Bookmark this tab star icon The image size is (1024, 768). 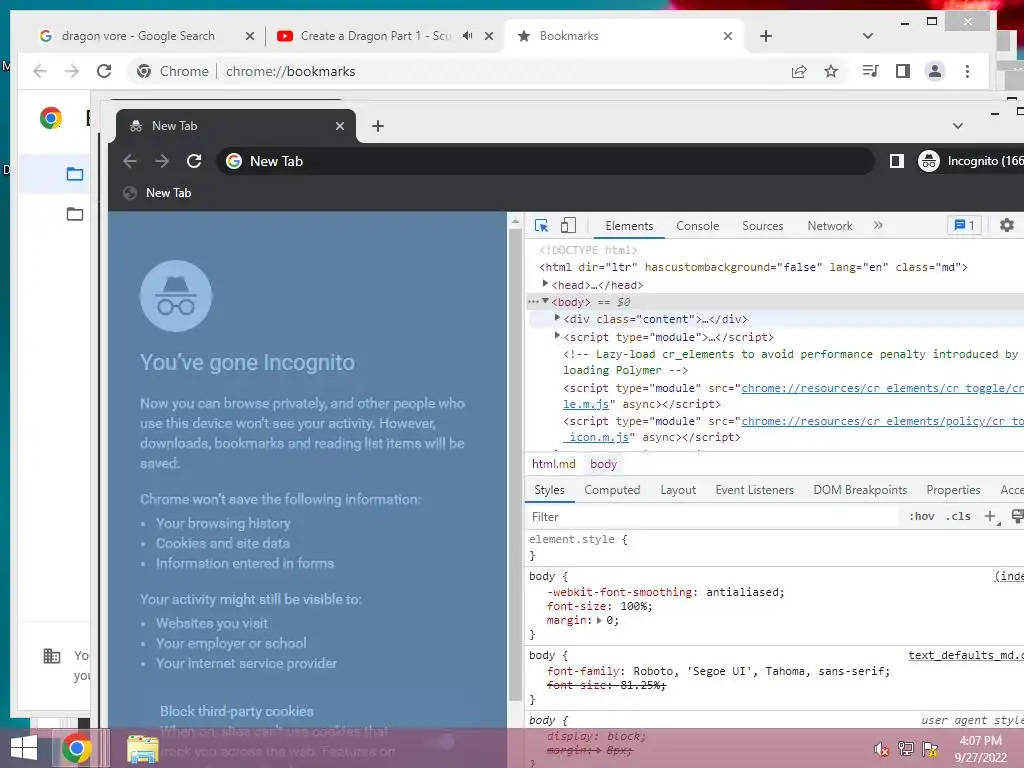point(831,71)
